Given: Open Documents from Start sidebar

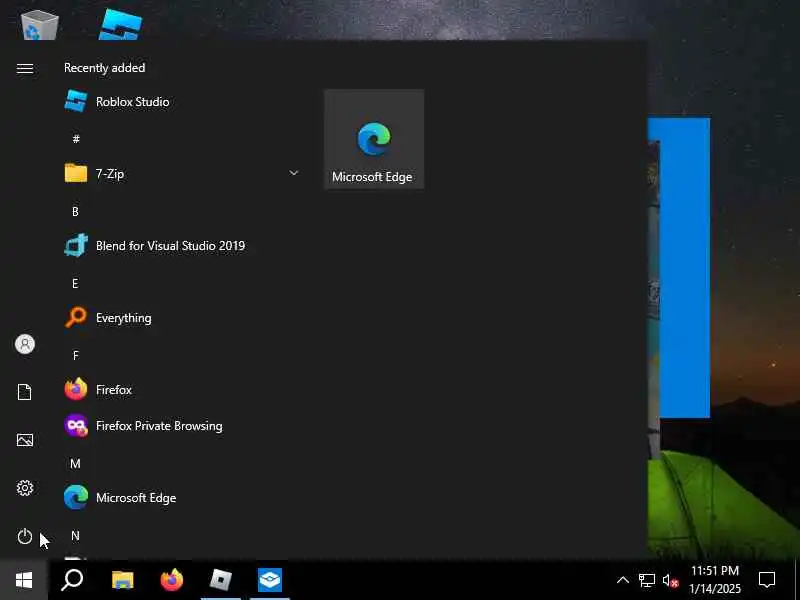Looking at the screenshot, I should click(24, 392).
